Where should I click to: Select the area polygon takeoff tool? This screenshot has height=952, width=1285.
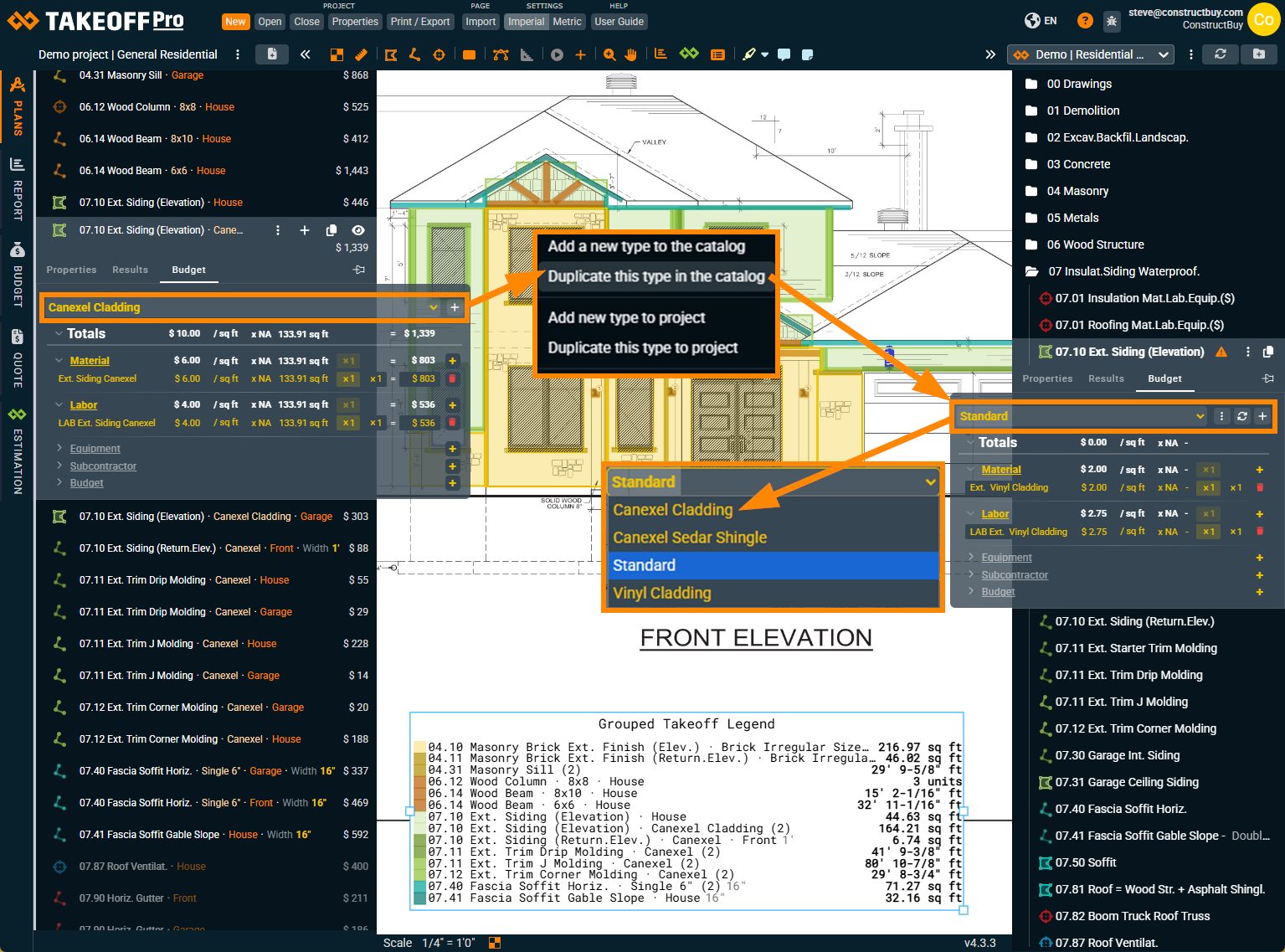click(391, 54)
